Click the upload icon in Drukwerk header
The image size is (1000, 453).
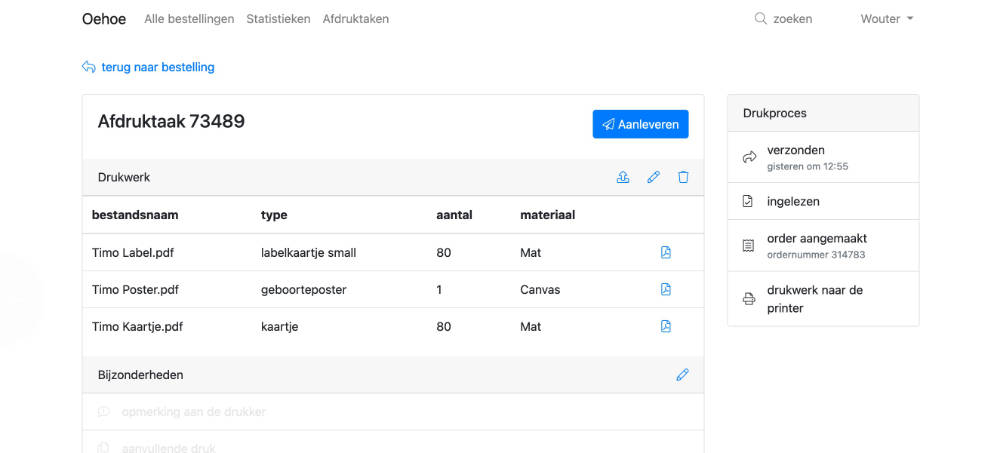point(623,177)
